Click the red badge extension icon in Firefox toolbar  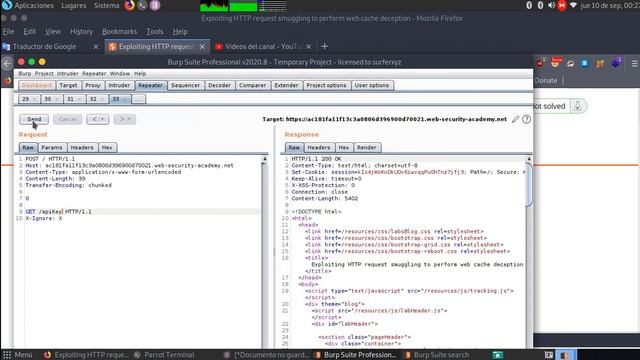click(x=540, y=62)
